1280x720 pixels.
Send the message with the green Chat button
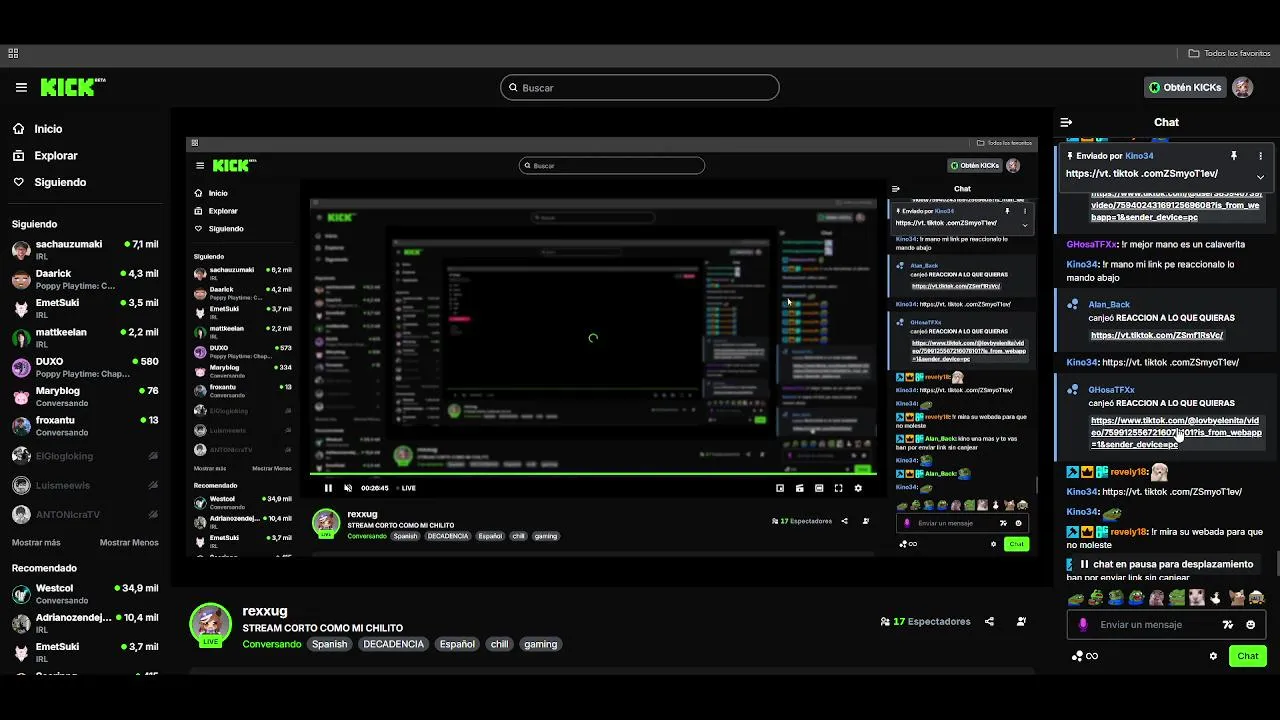[1248, 656]
